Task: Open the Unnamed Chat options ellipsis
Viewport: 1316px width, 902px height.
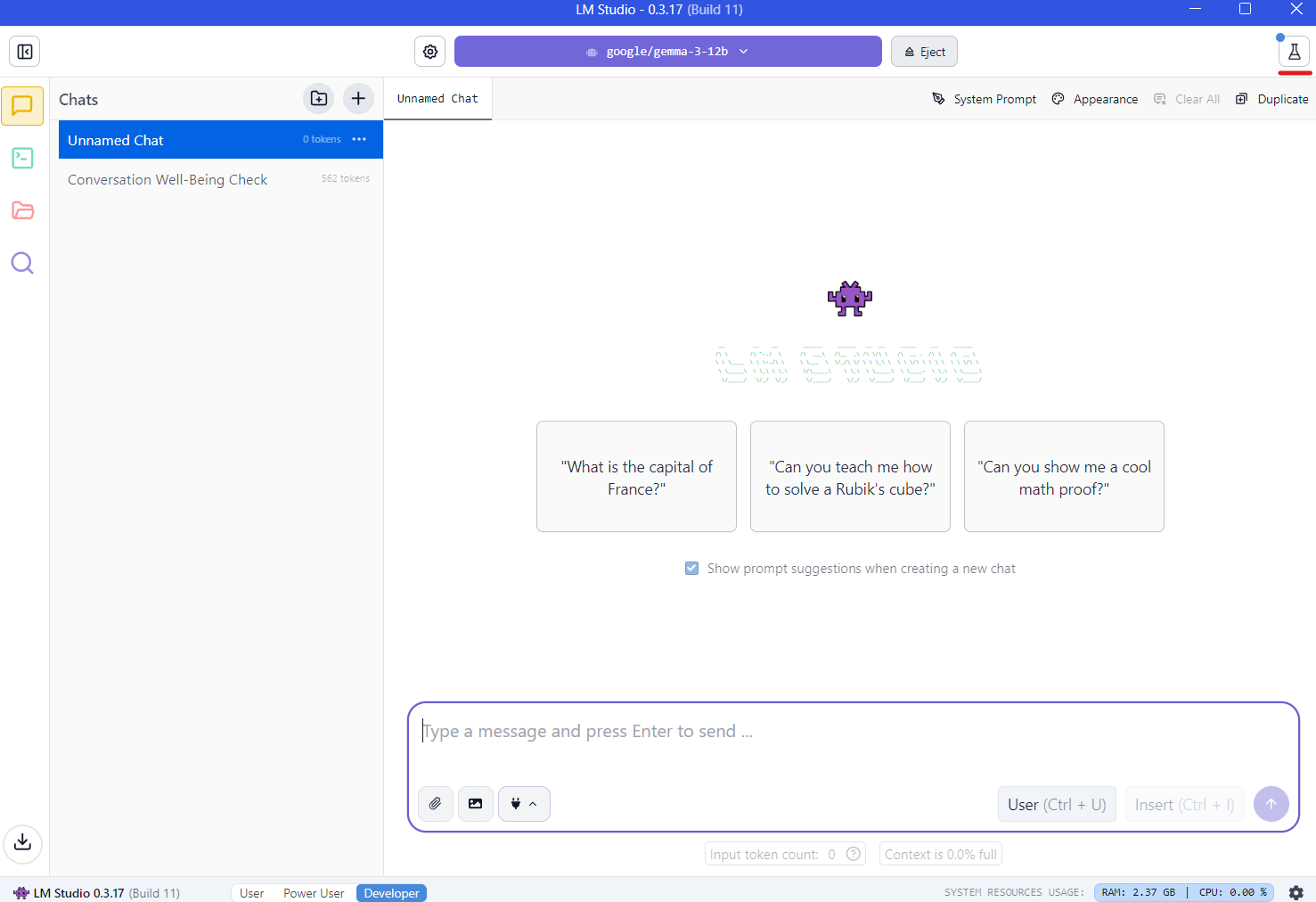Action: click(359, 139)
